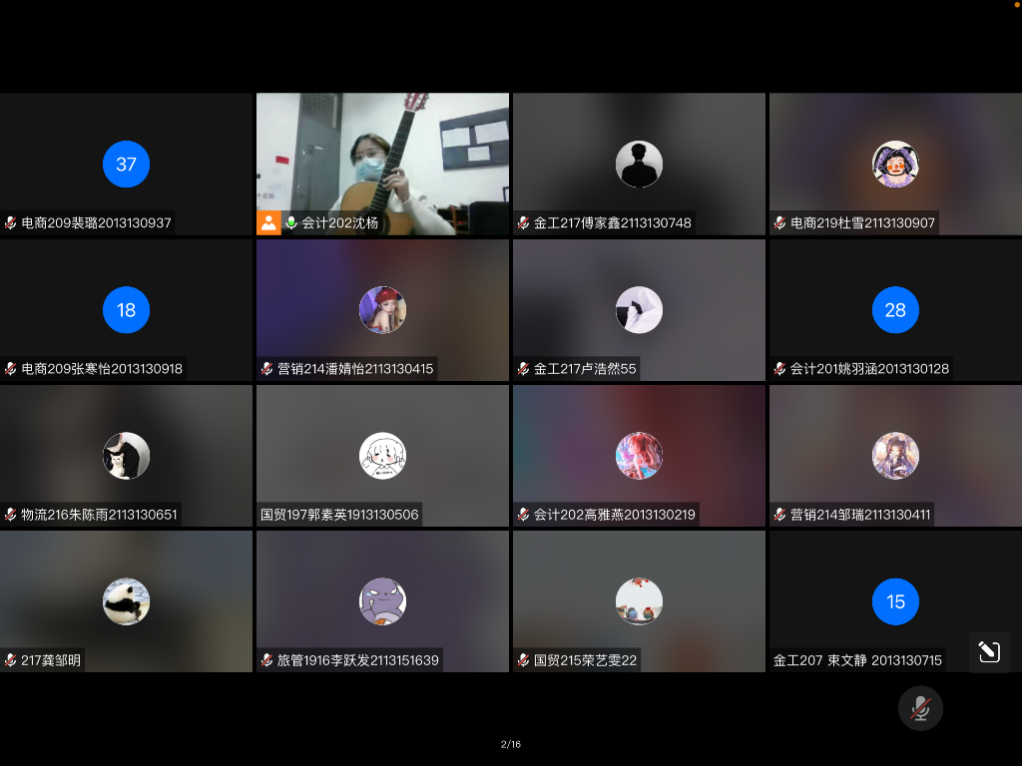This screenshot has width=1022, height=766.
Task: Click the orange host icon beside 会计202沈杨
Action: coord(269,222)
